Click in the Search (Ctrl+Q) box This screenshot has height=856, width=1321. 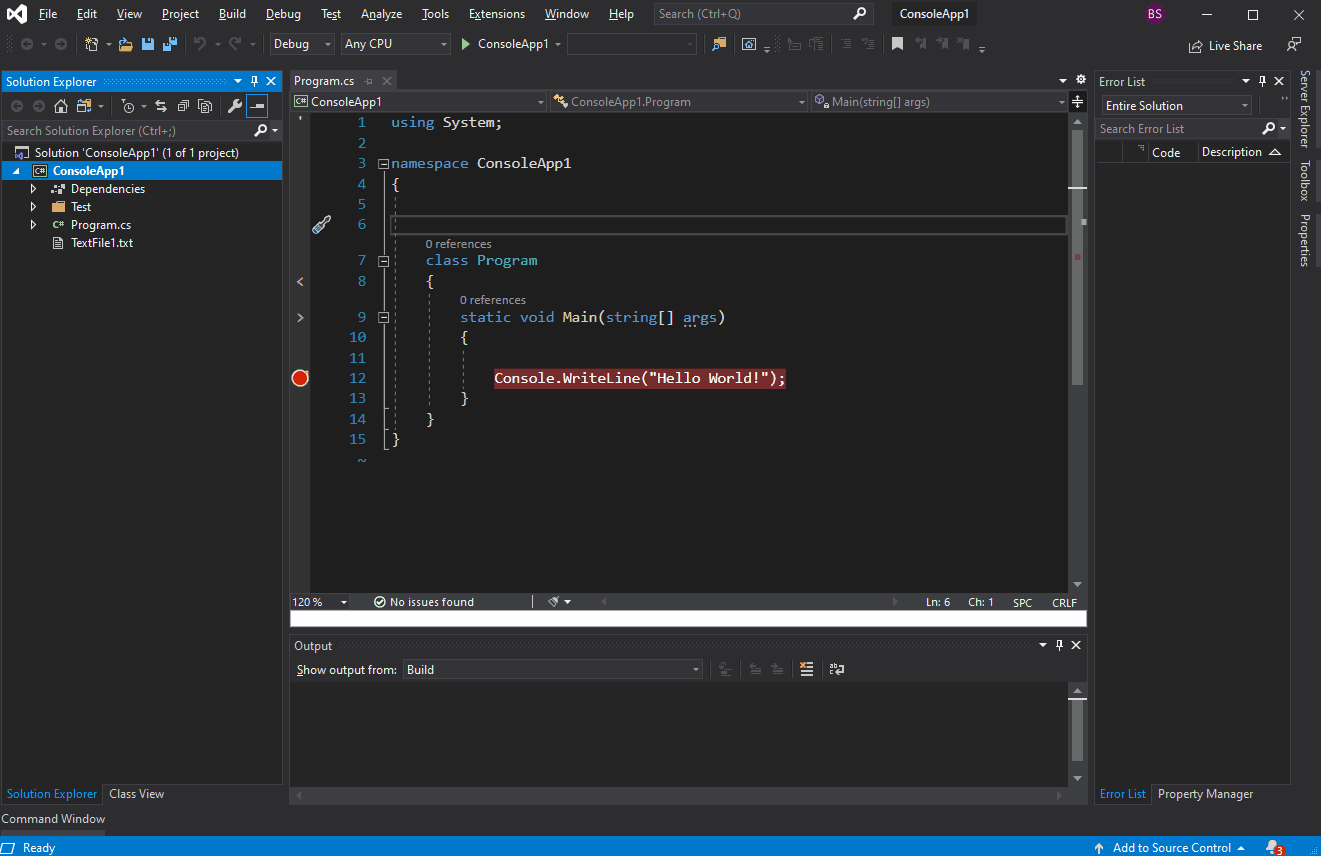click(763, 14)
